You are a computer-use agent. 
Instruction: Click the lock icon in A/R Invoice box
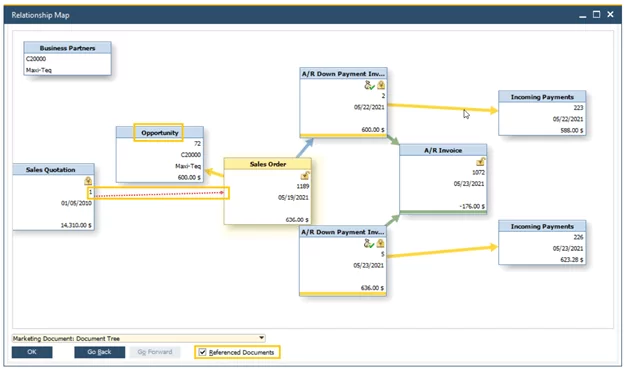[480, 162]
